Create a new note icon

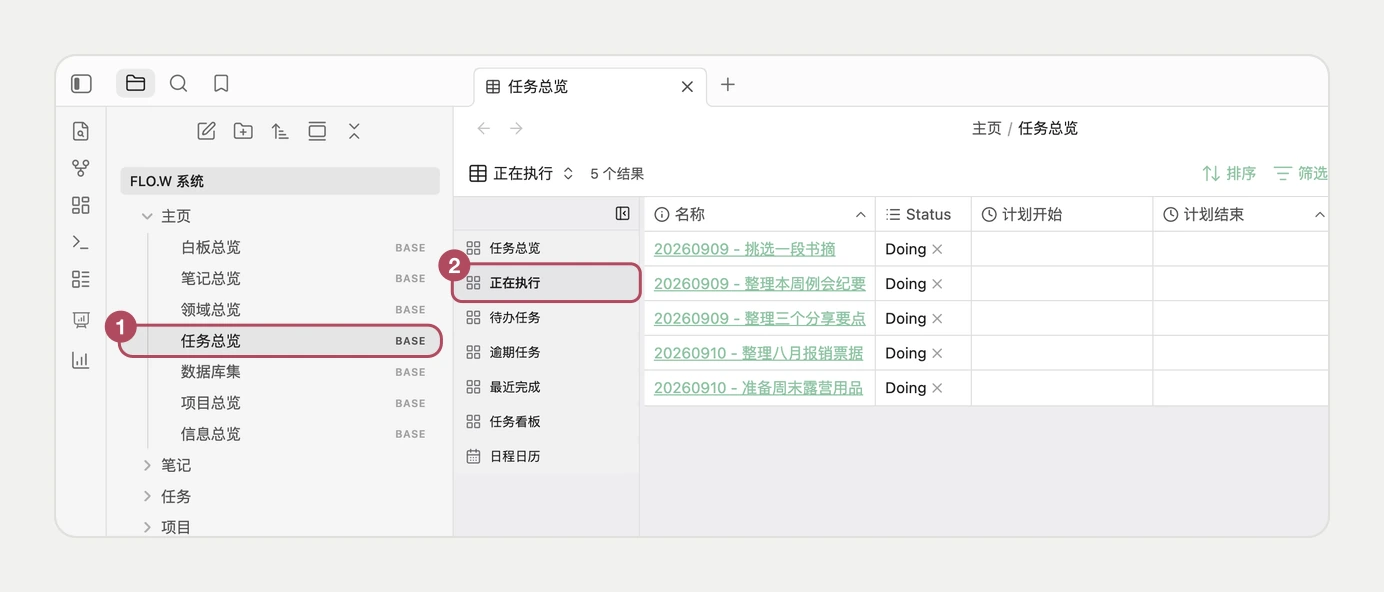click(206, 131)
